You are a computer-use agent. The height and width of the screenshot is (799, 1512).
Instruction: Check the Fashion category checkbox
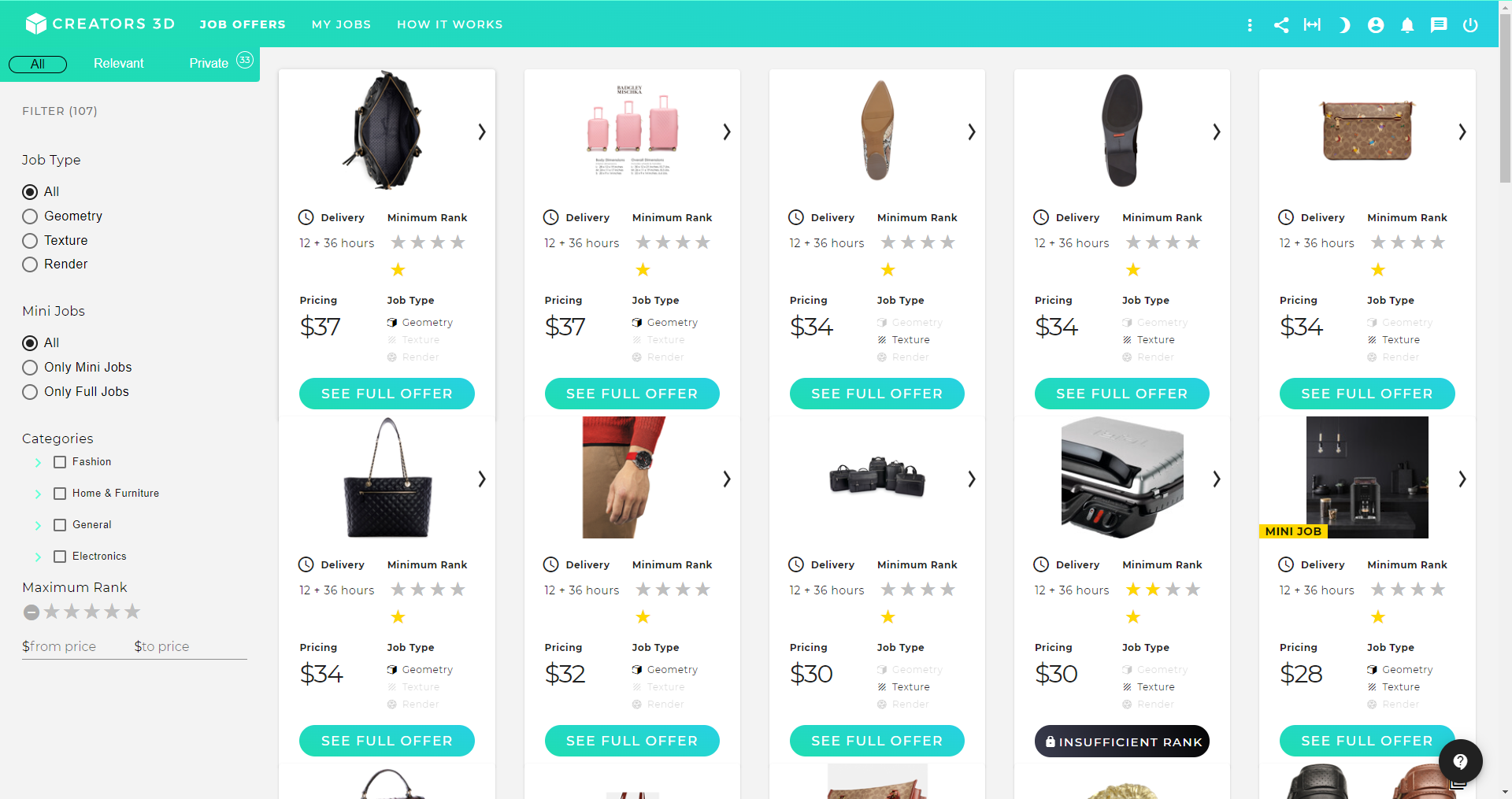coord(60,462)
